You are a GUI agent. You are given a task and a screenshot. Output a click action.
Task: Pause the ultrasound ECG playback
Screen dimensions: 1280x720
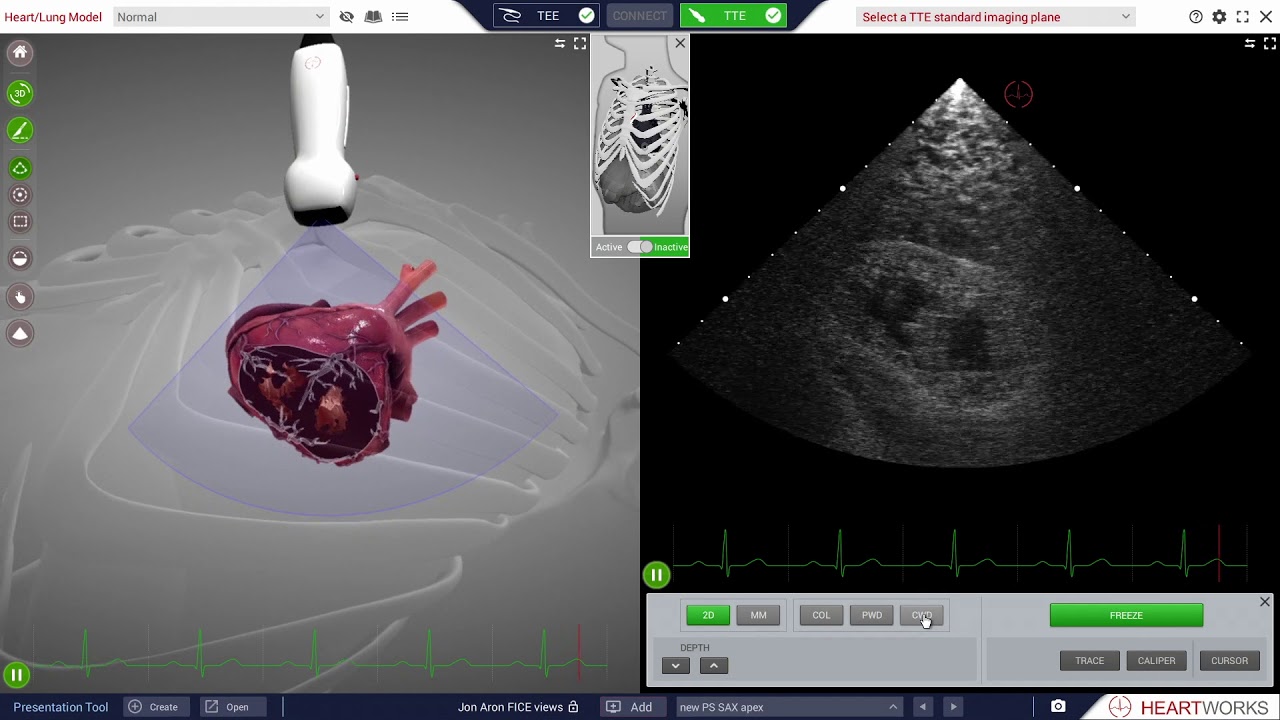click(x=656, y=575)
